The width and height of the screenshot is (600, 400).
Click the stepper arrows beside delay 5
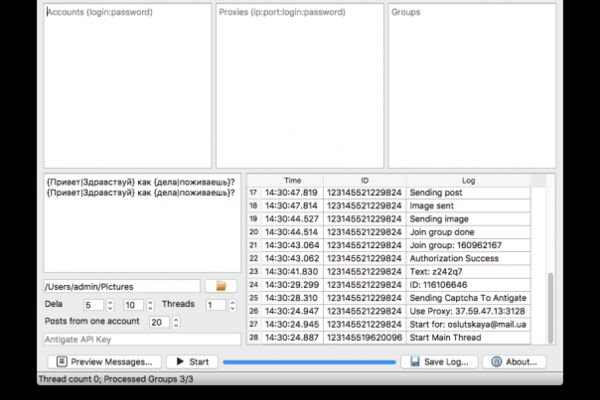(110, 305)
